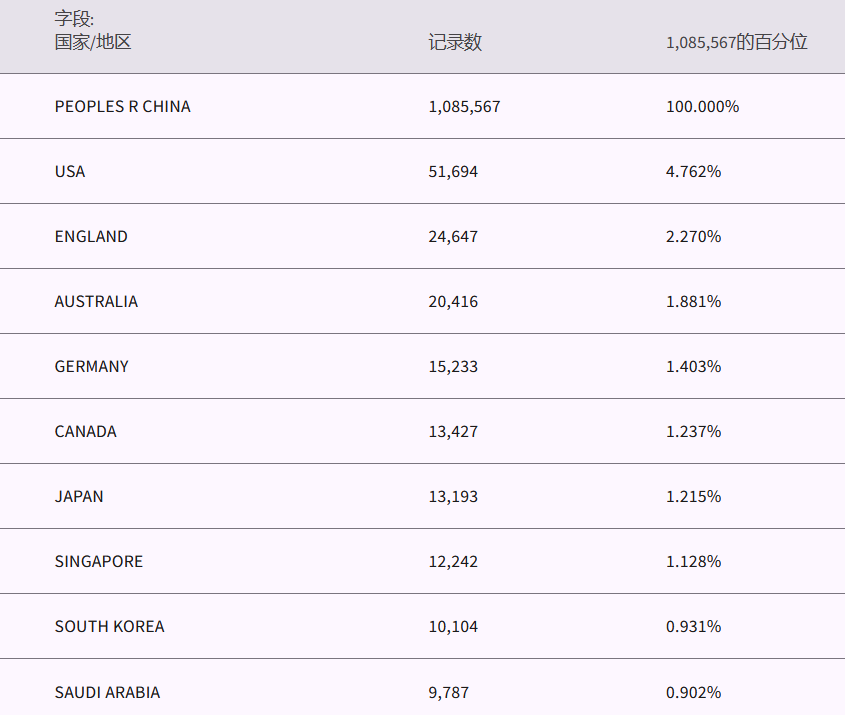Select the USA row label
The image size is (845, 715).
tap(70, 172)
